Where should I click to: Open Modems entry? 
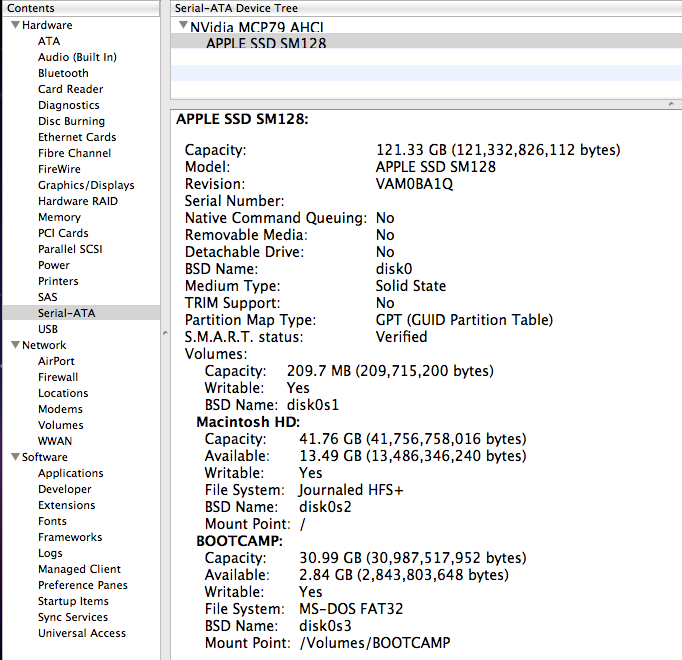pyautogui.click(x=60, y=409)
